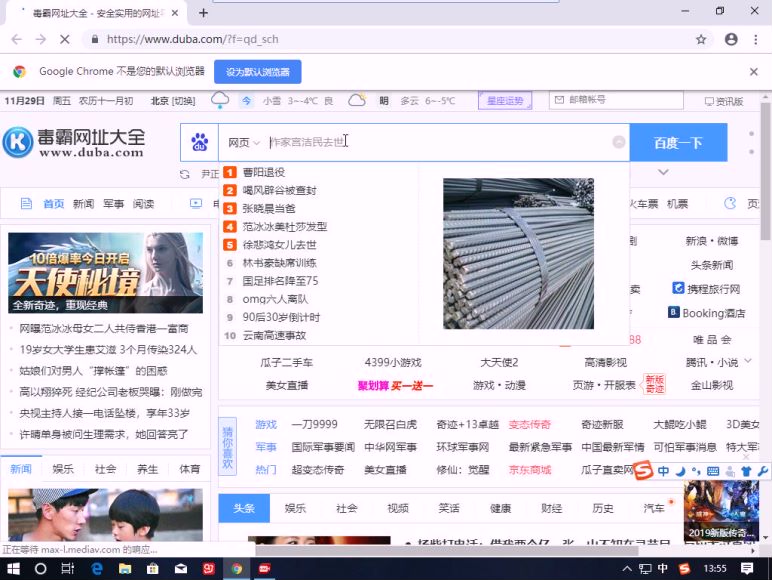772x580 pixels.
Task: Click the 设为默认浏览器 button
Action: click(257, 72)
